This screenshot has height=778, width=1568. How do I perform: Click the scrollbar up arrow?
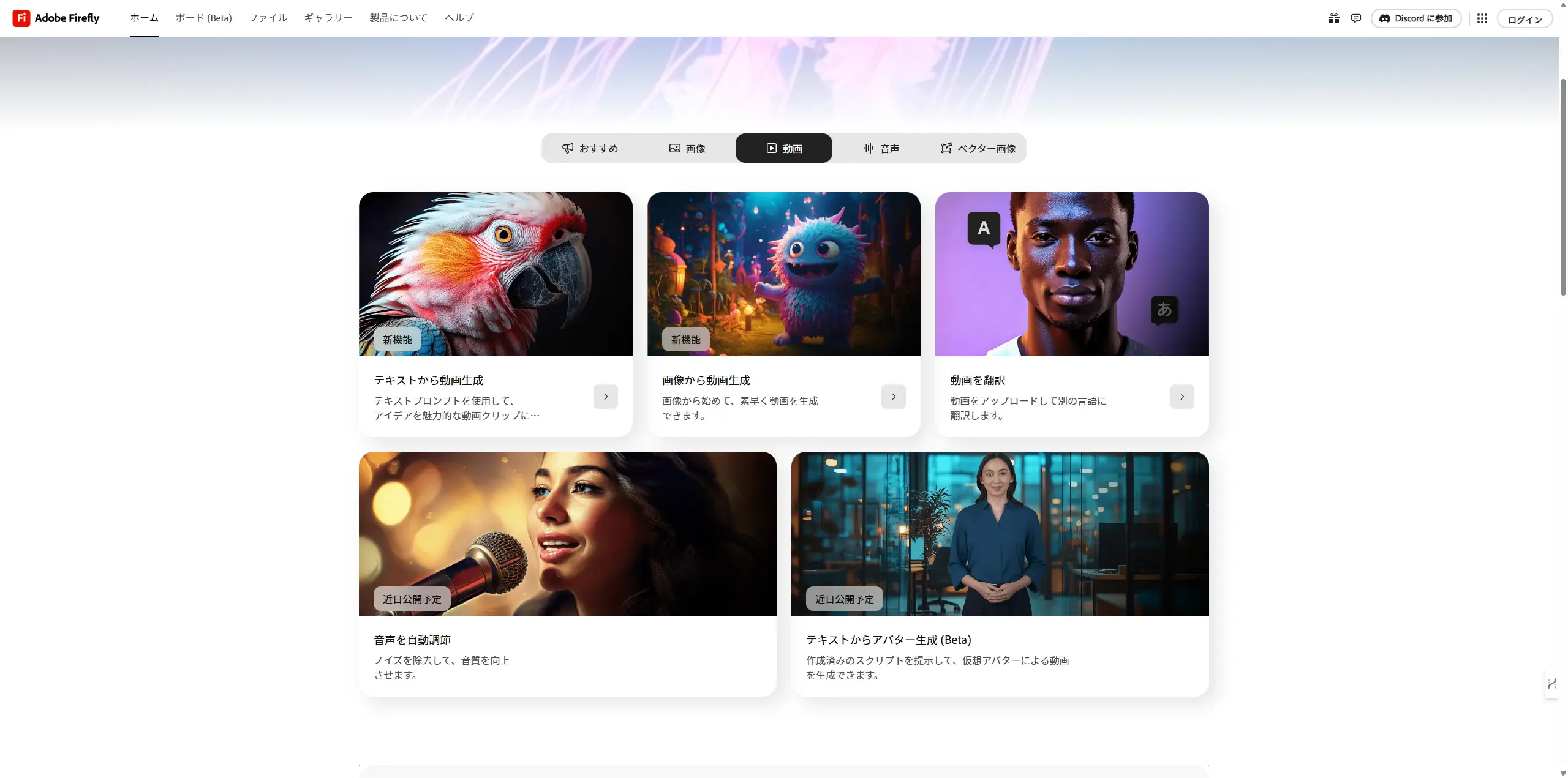point(1562,5)
